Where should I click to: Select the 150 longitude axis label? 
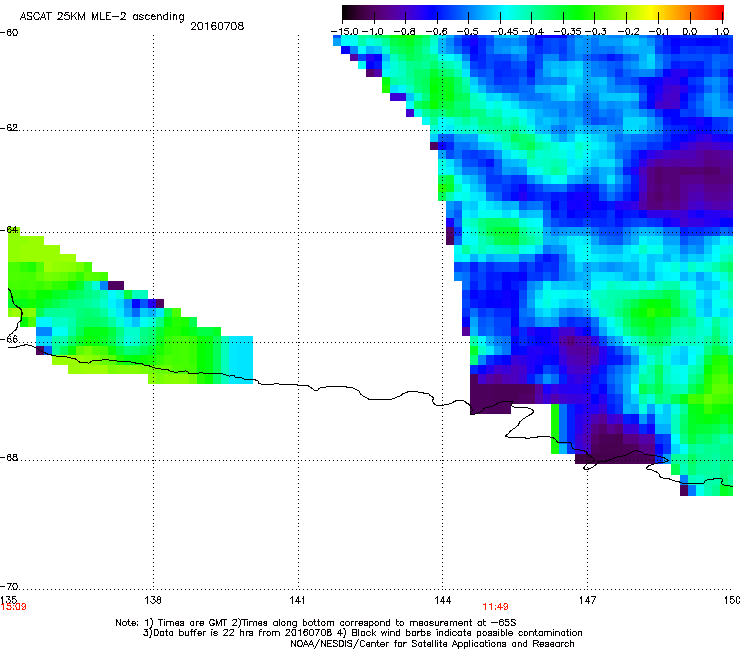pyautogui.click(x=732, y=600)
